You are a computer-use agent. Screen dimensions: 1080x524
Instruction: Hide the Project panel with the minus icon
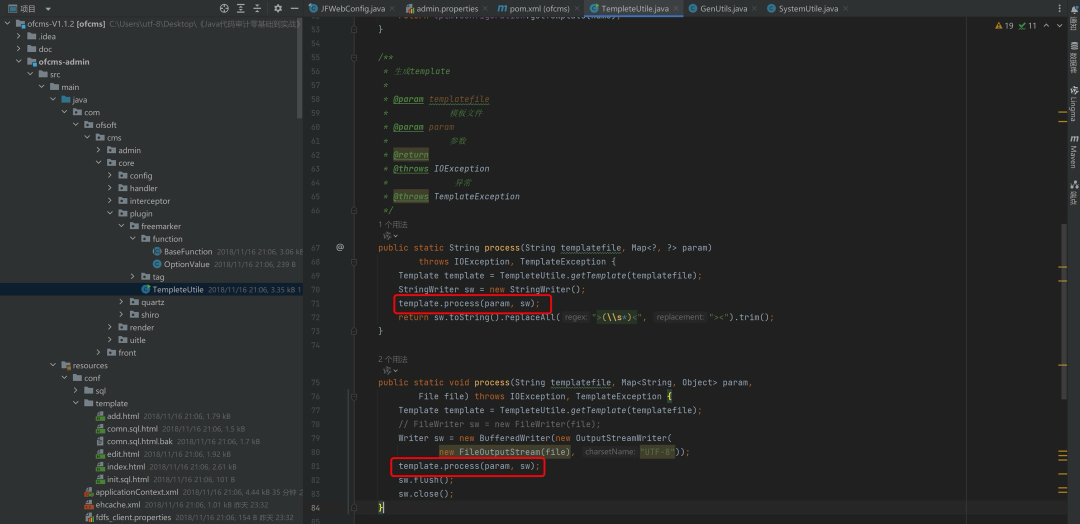[x=295, y=8]
